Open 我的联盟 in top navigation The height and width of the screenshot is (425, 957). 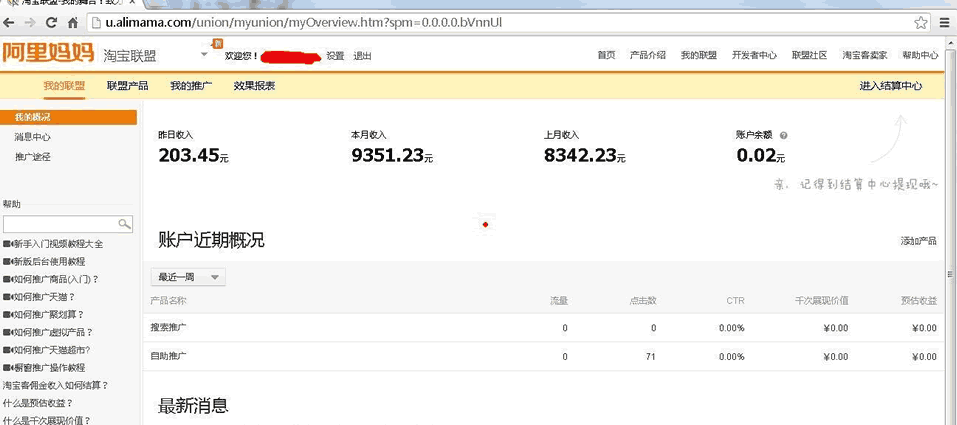(699, 55)
